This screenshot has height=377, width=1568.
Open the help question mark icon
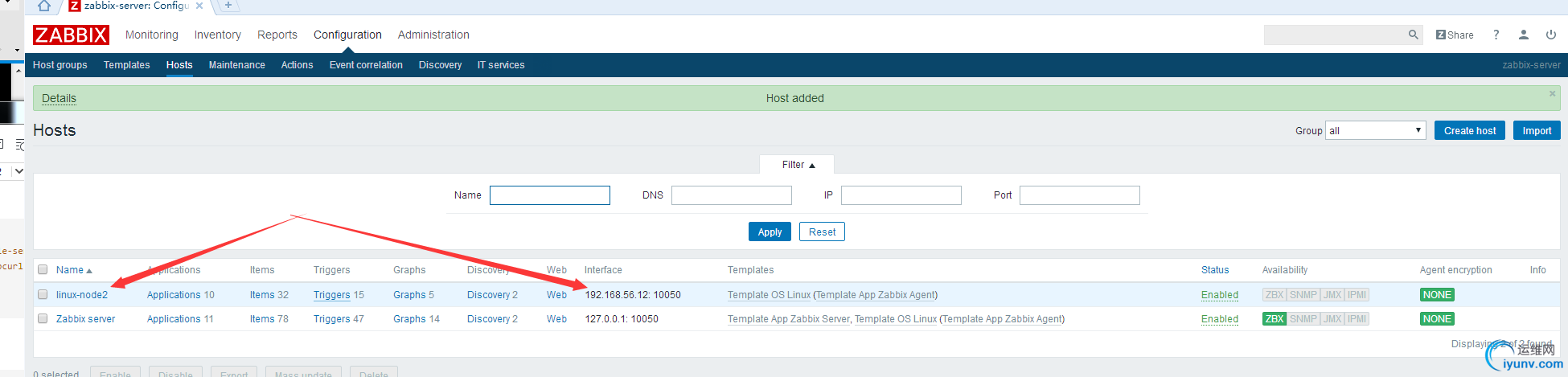1496,35
